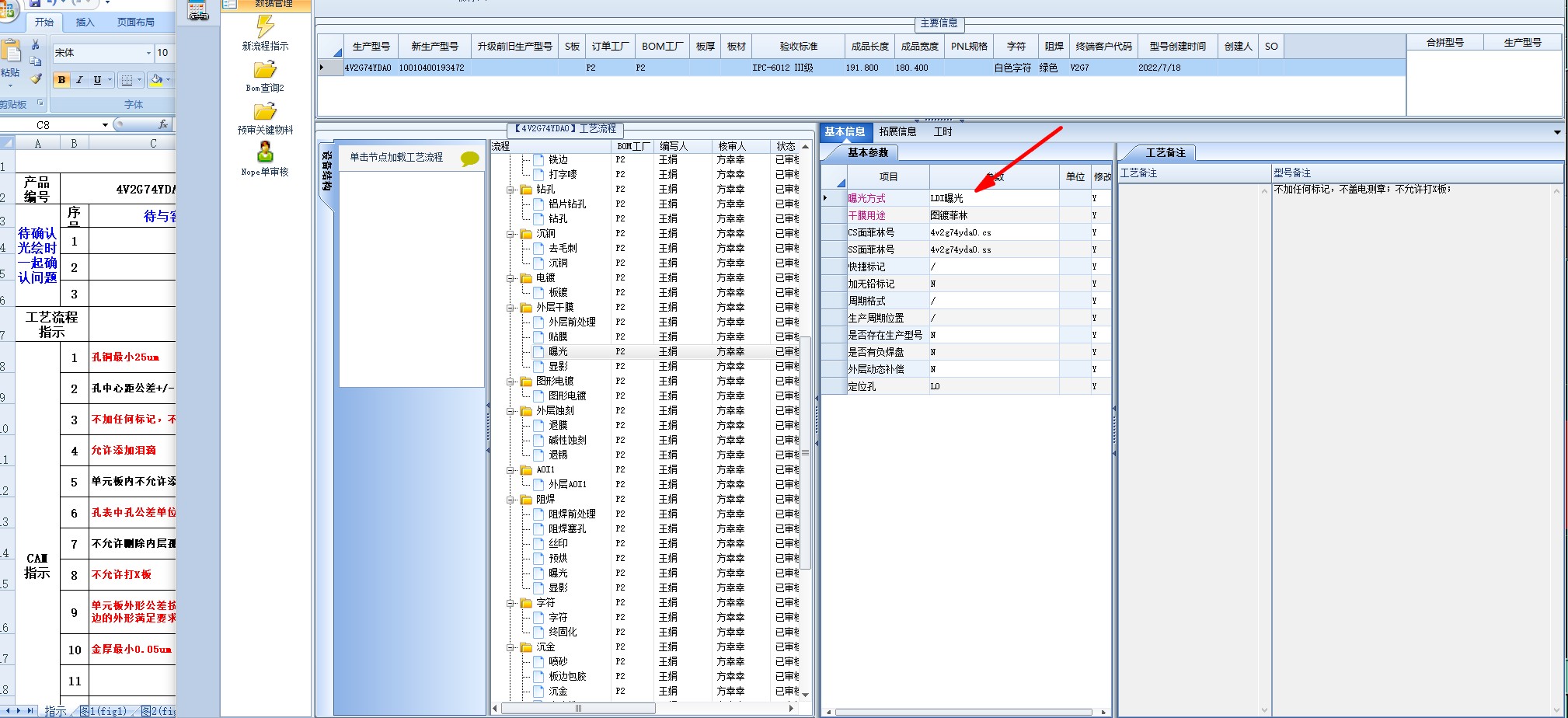Toggle Bold in Excel font group

click(61, 80)
